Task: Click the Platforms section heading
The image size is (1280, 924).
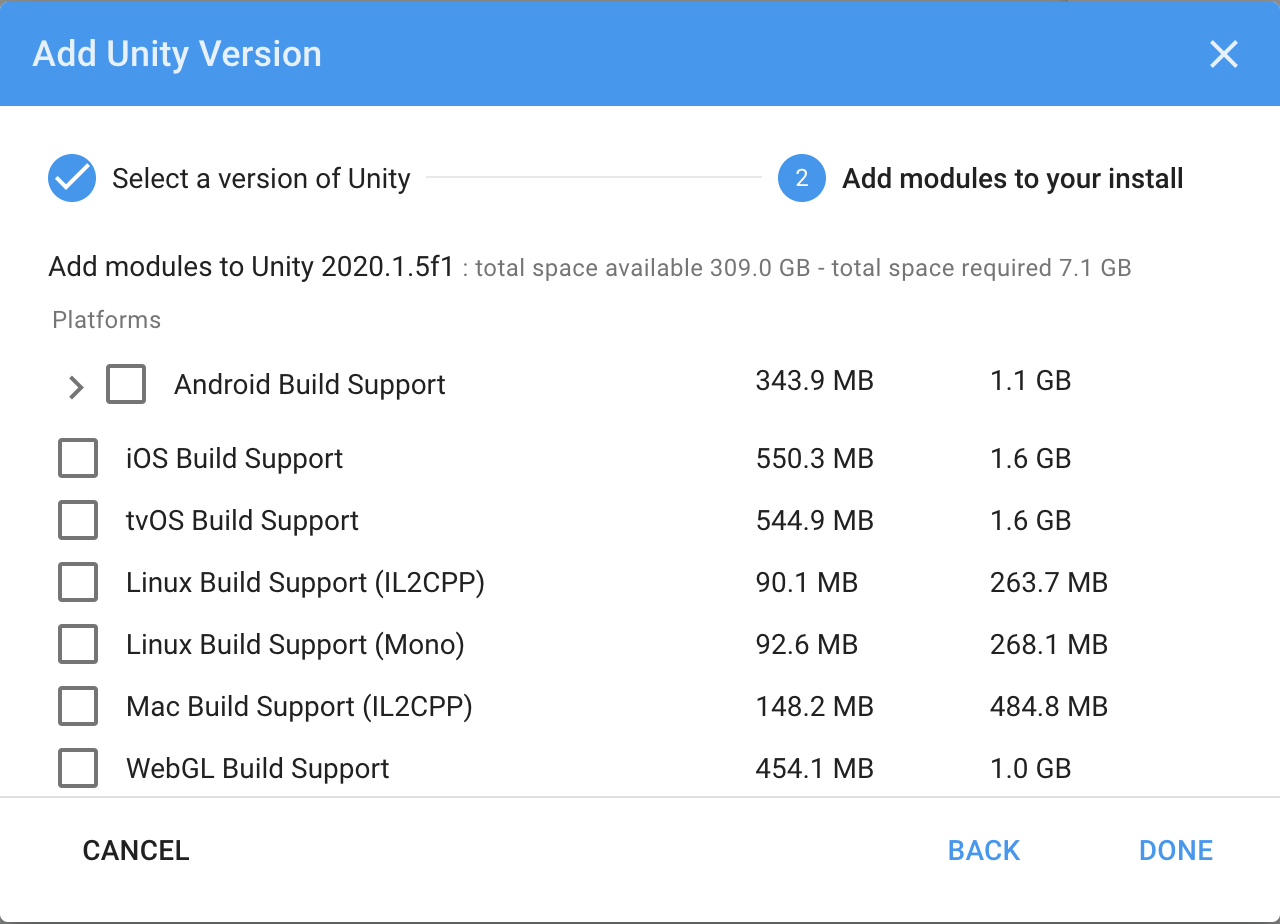Action: coord(106,320)
